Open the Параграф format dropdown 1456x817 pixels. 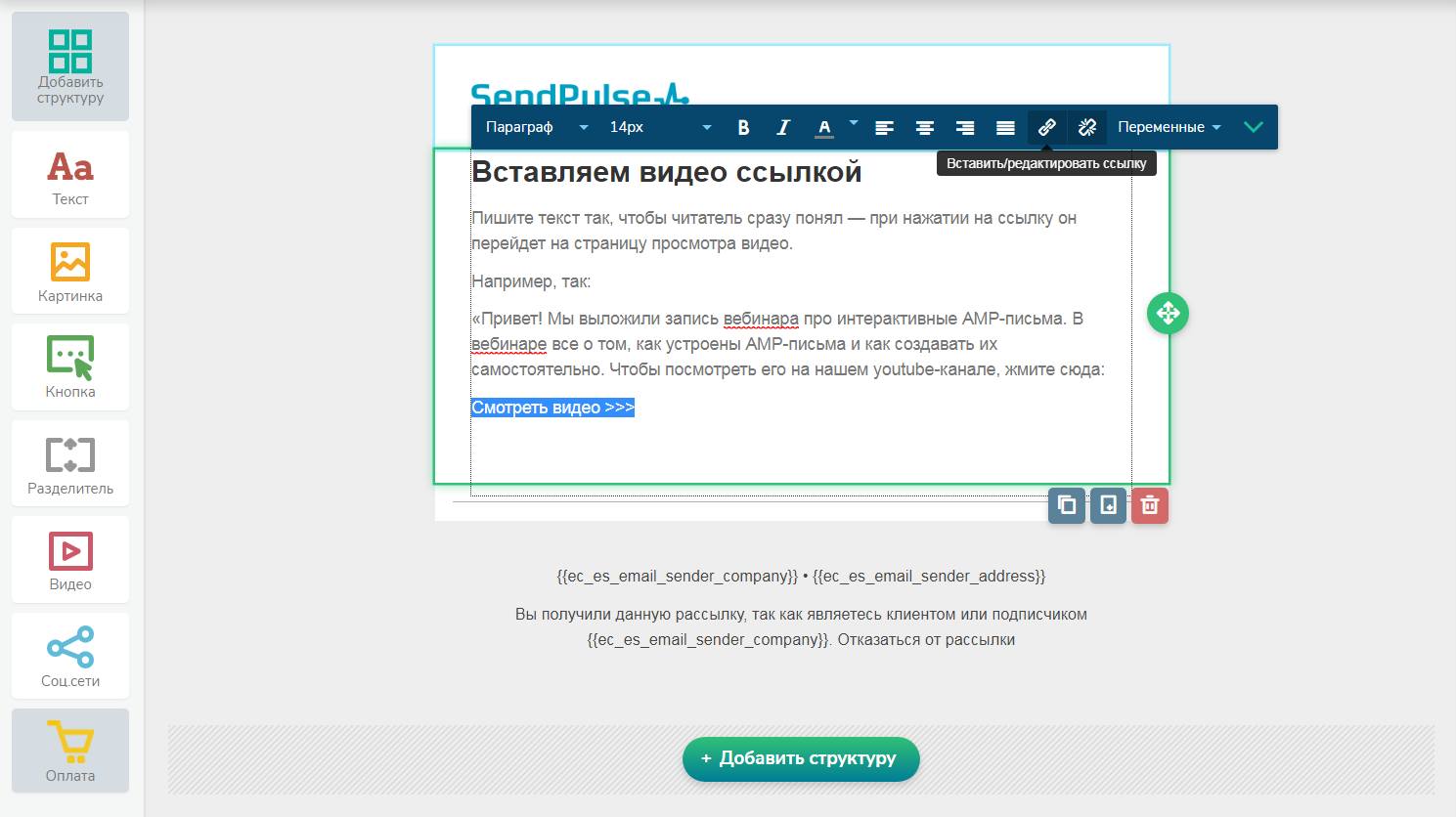pos(537,127)
